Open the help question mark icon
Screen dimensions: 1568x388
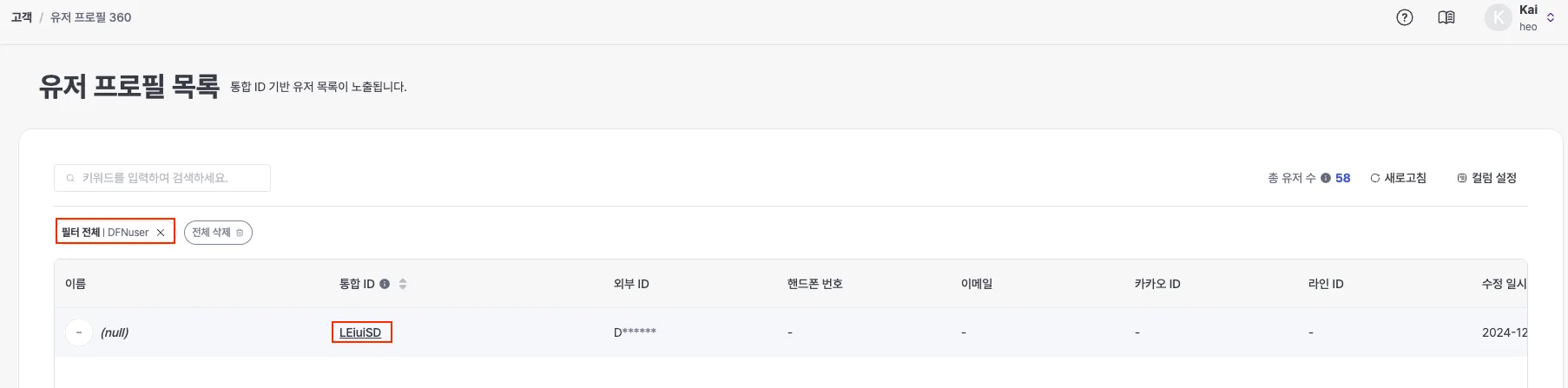(1404, 17)
